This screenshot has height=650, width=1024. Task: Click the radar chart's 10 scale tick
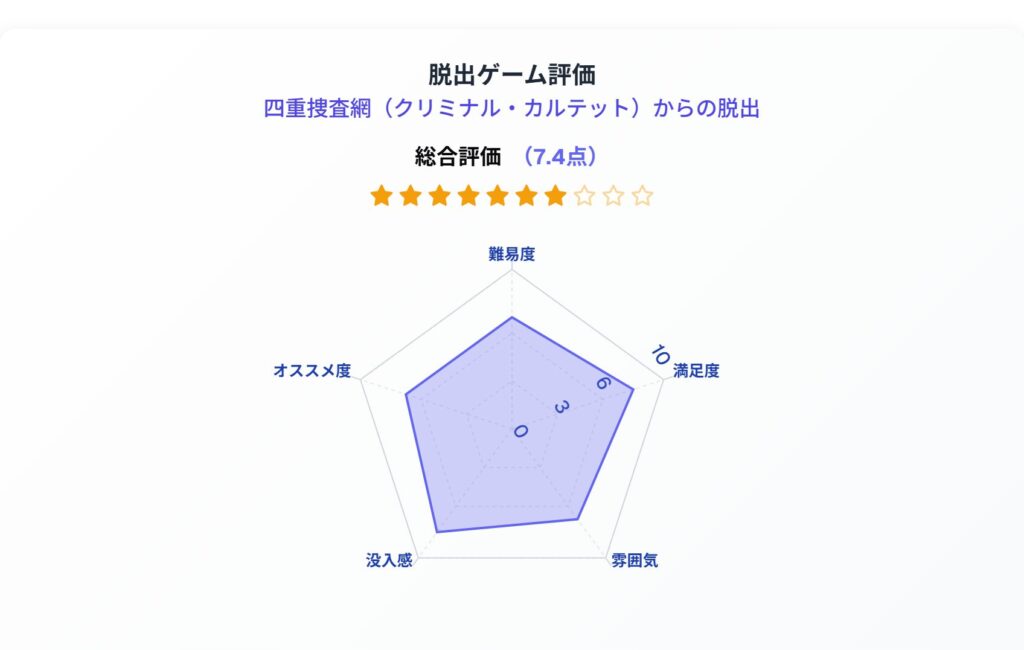pos(658,355)
